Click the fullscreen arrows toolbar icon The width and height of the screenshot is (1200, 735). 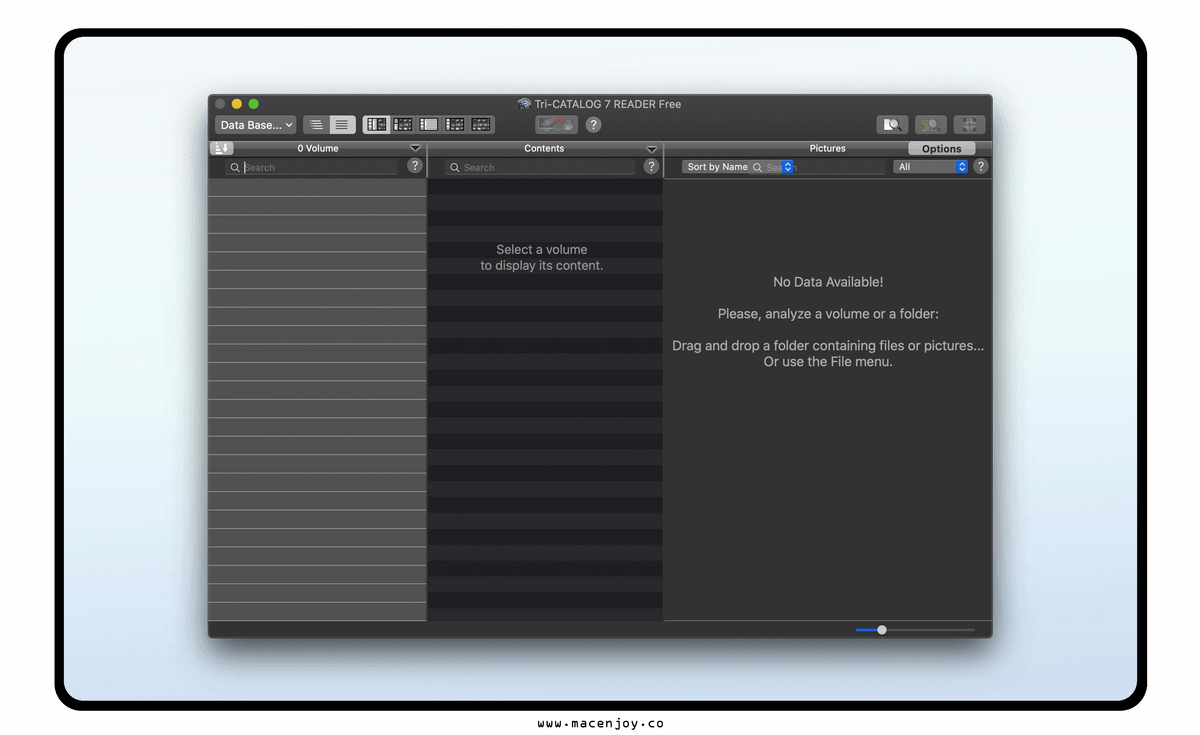point(969,125)
